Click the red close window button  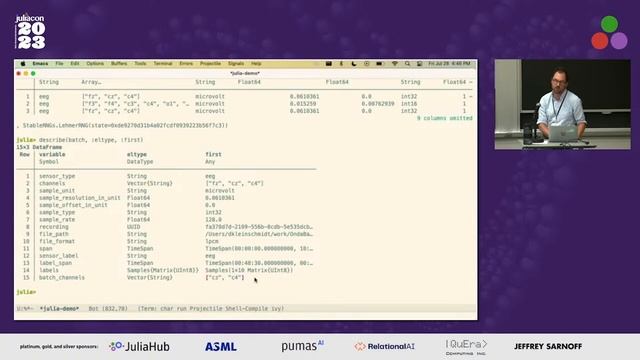click(x=18, y=73)
